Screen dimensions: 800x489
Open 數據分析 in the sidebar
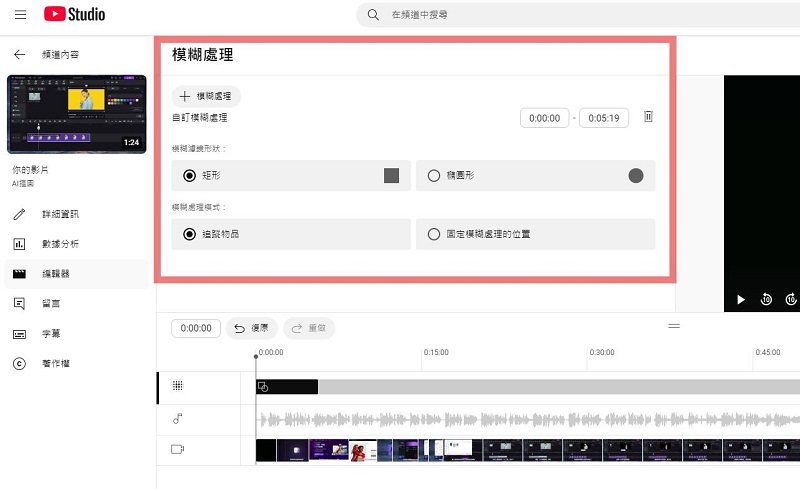click(x=60, y=244)
